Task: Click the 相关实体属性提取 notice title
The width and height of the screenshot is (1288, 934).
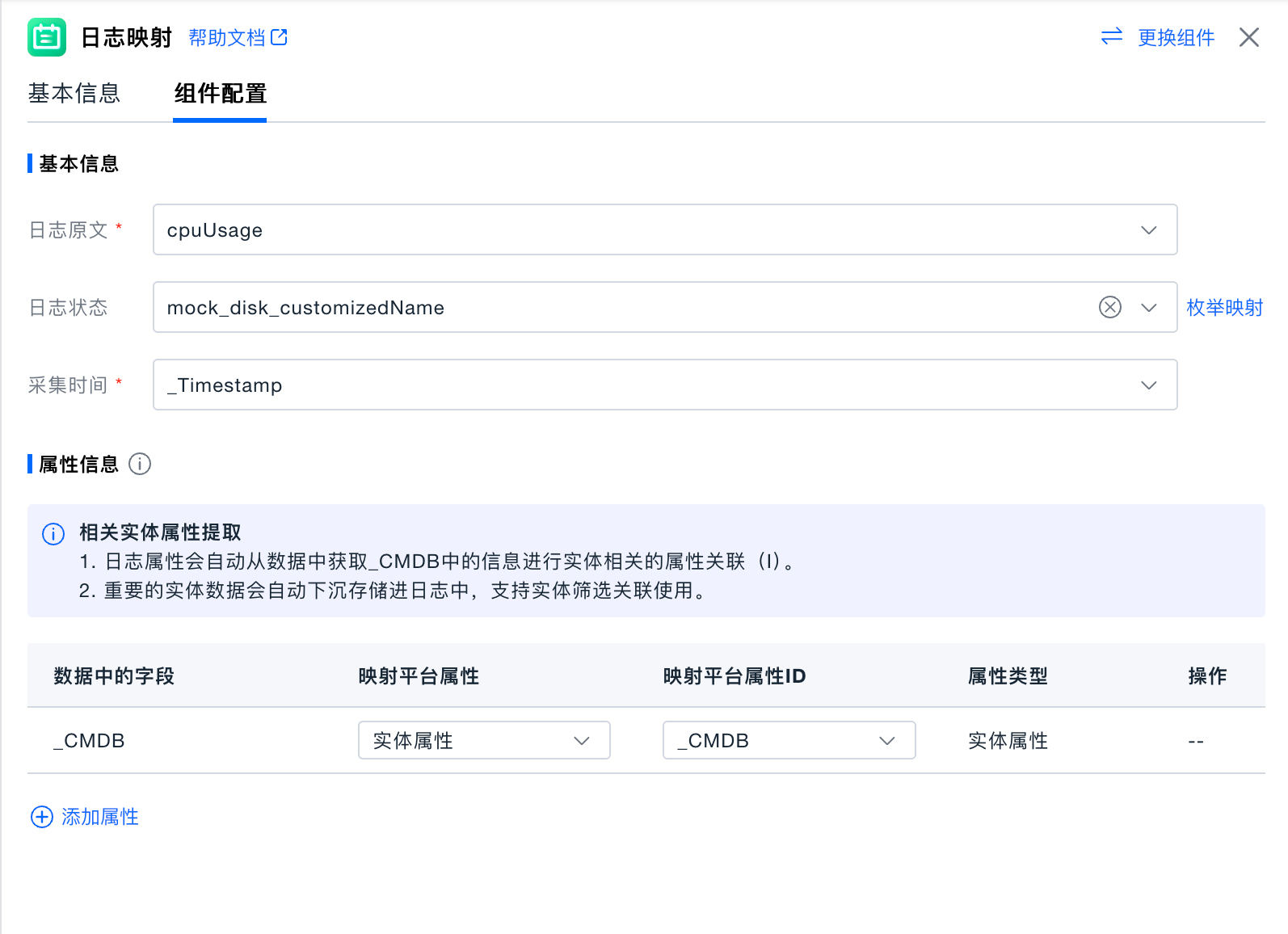Action: coord(160,532)
